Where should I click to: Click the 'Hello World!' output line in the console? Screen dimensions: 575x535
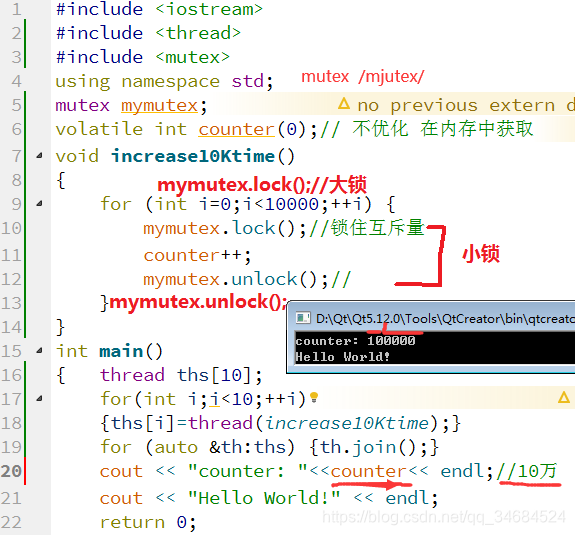point(343,356)
